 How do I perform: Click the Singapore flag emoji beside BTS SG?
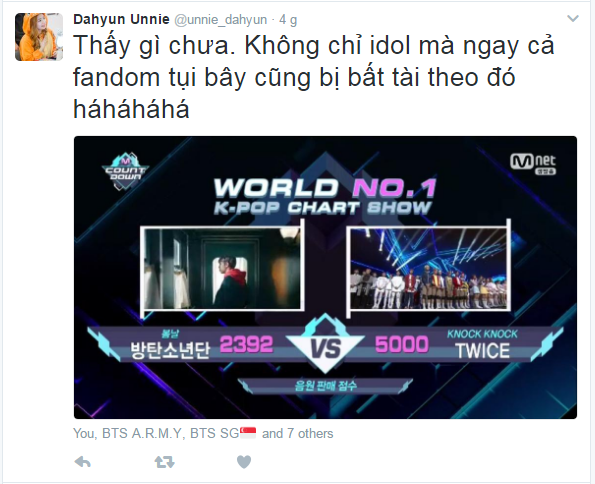point(248,433)
